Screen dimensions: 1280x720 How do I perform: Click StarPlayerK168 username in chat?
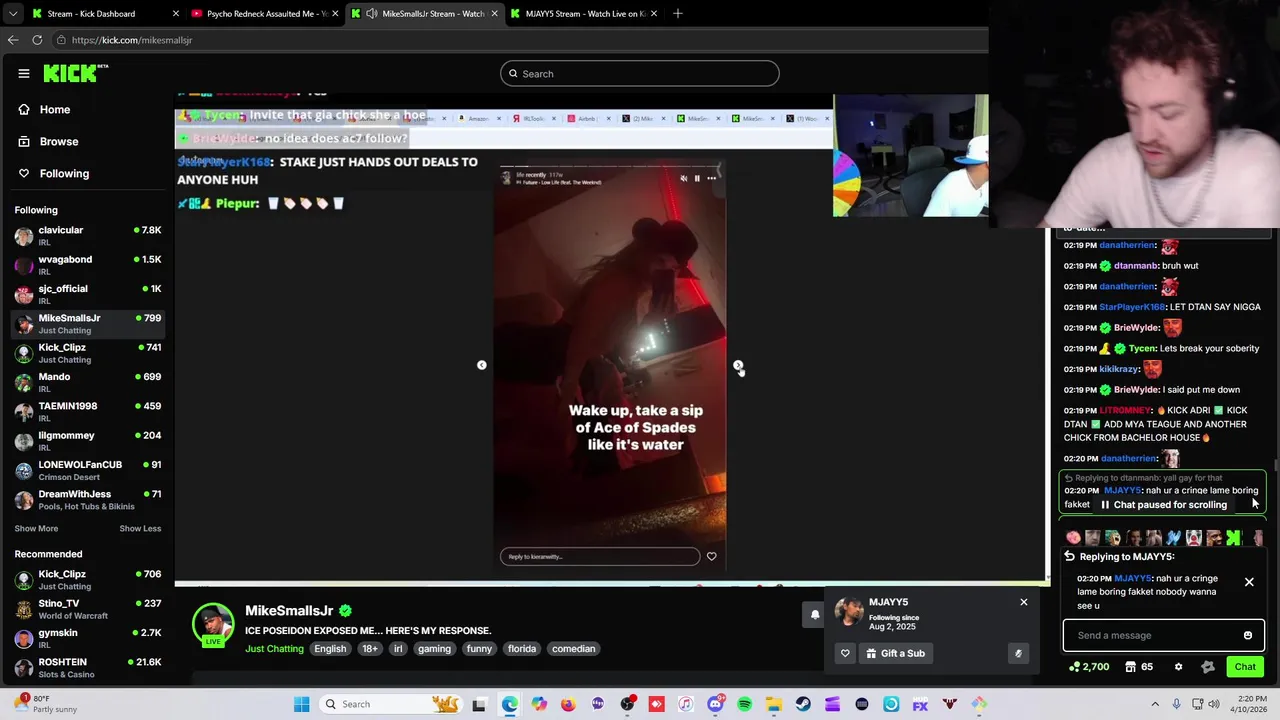point(1133,307)
